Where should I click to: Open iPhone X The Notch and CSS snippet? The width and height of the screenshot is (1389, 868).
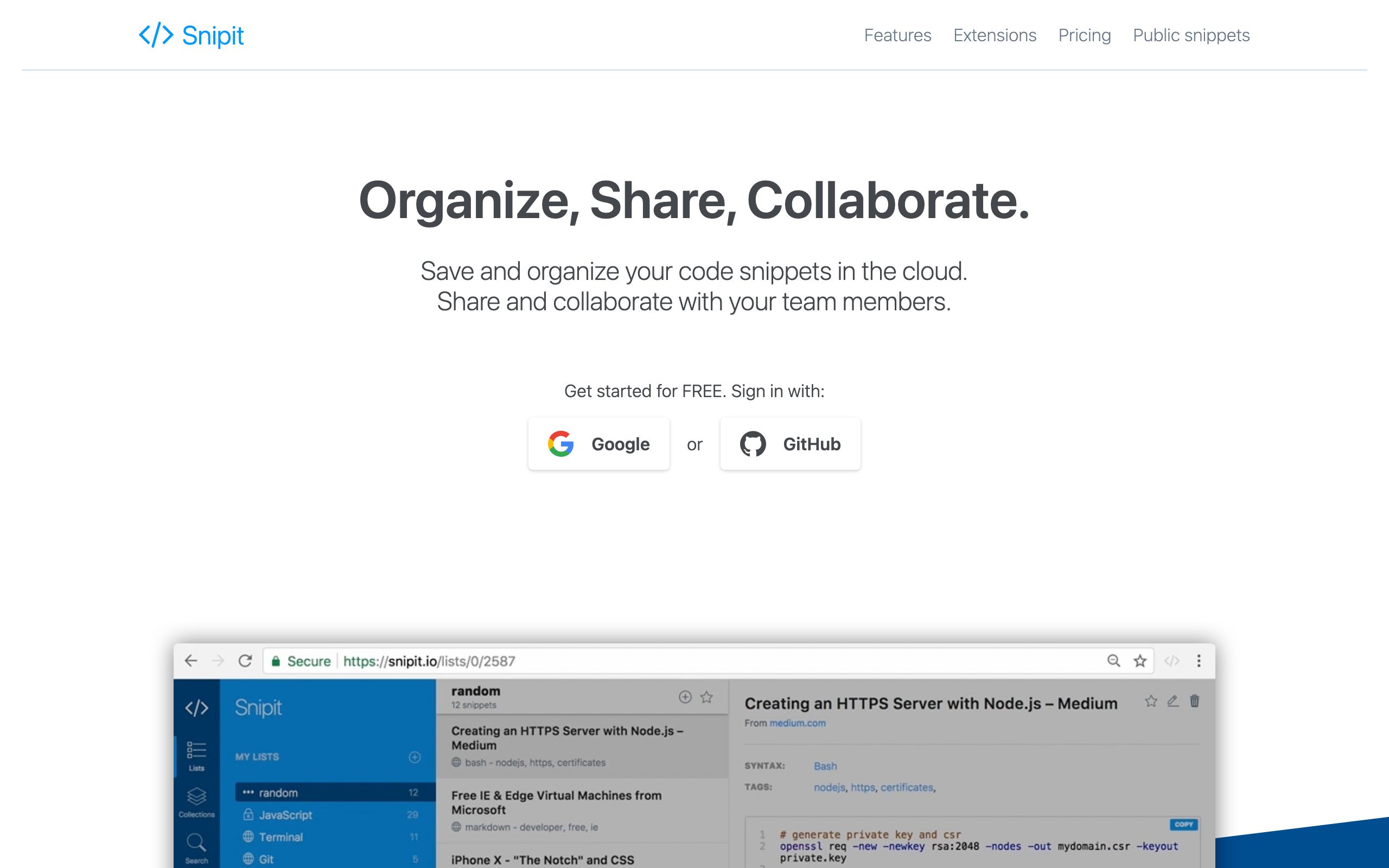(582, 857)
